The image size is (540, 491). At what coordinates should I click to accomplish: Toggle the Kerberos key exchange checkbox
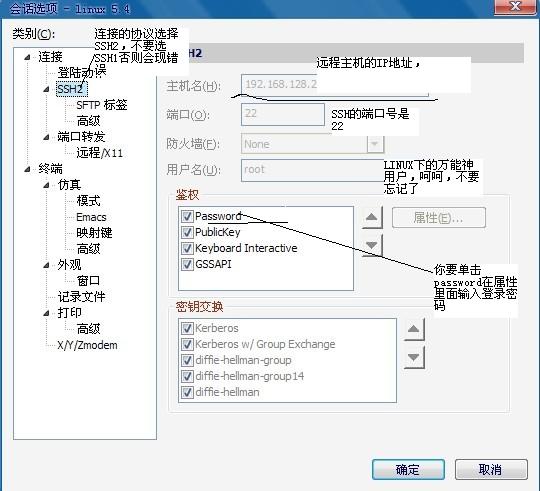pyautogui.click(x=187, y=328)
